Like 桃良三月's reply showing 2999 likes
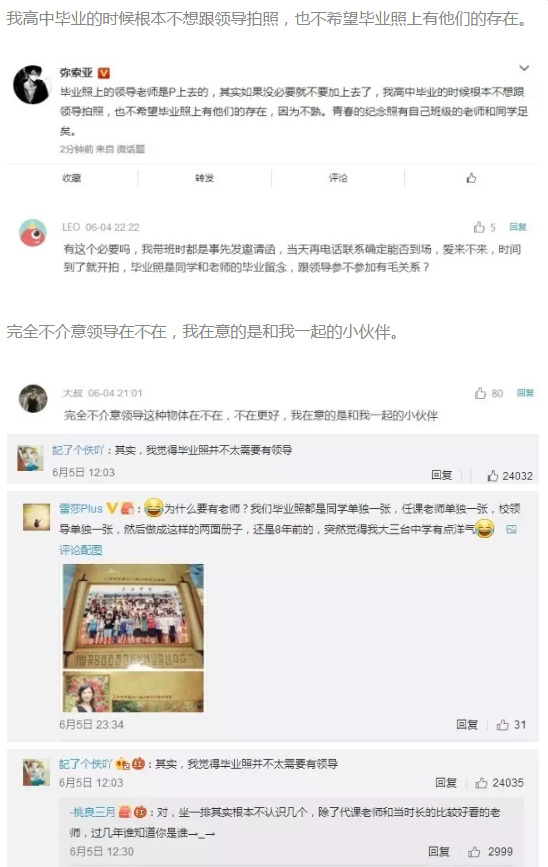Screen dimensions: 548x867 point(490,852)
